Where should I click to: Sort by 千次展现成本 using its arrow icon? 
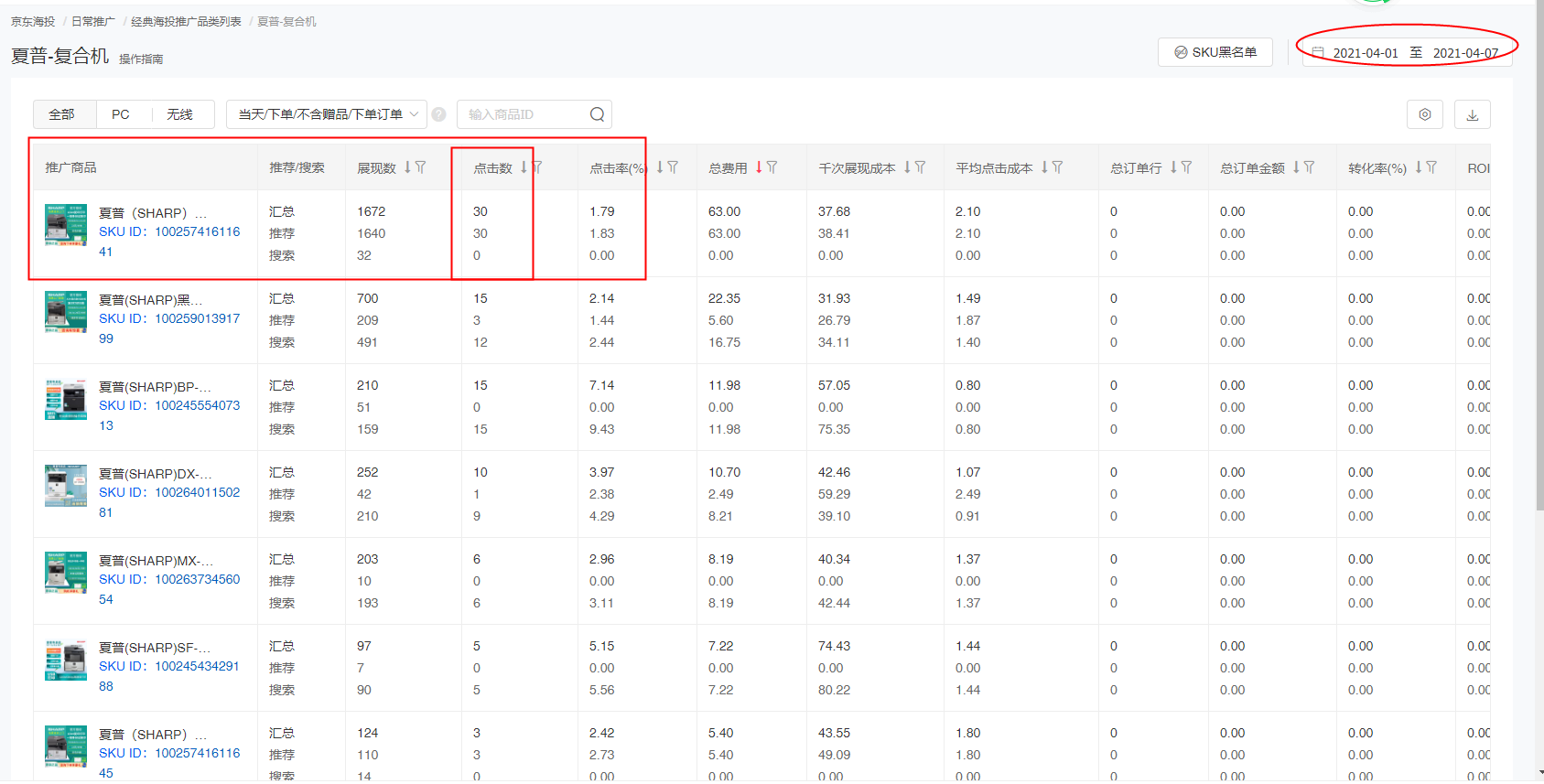point(907,167)
